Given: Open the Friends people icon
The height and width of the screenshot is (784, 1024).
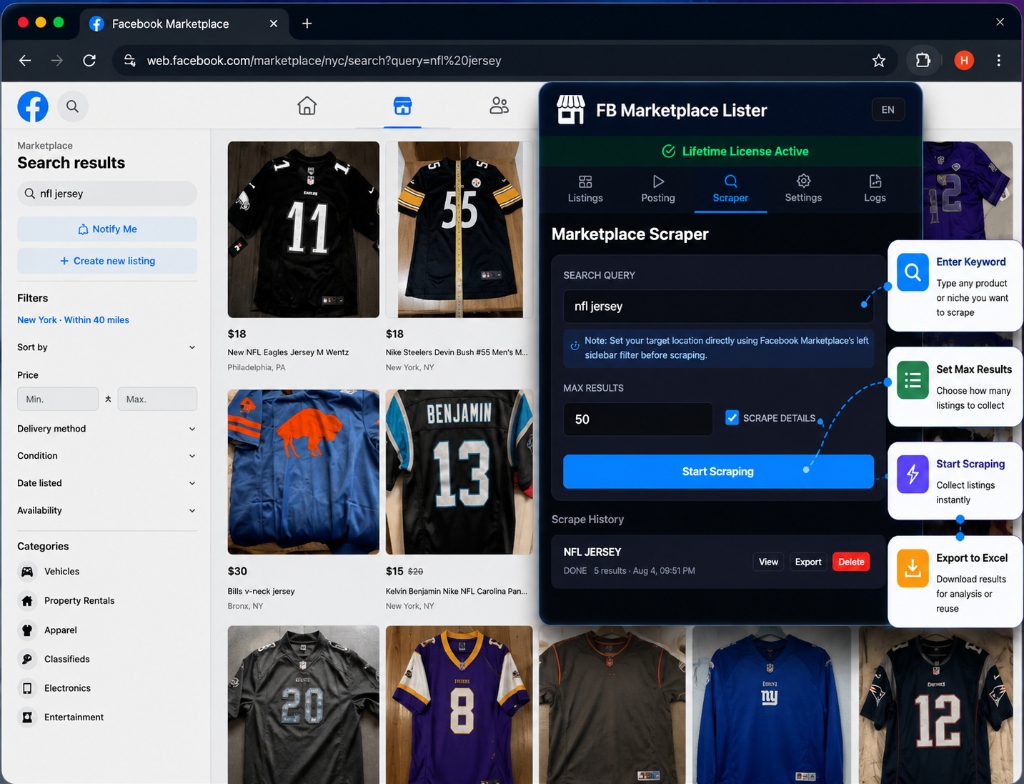Looking at the screenshot, I should (x=499, y=105).
